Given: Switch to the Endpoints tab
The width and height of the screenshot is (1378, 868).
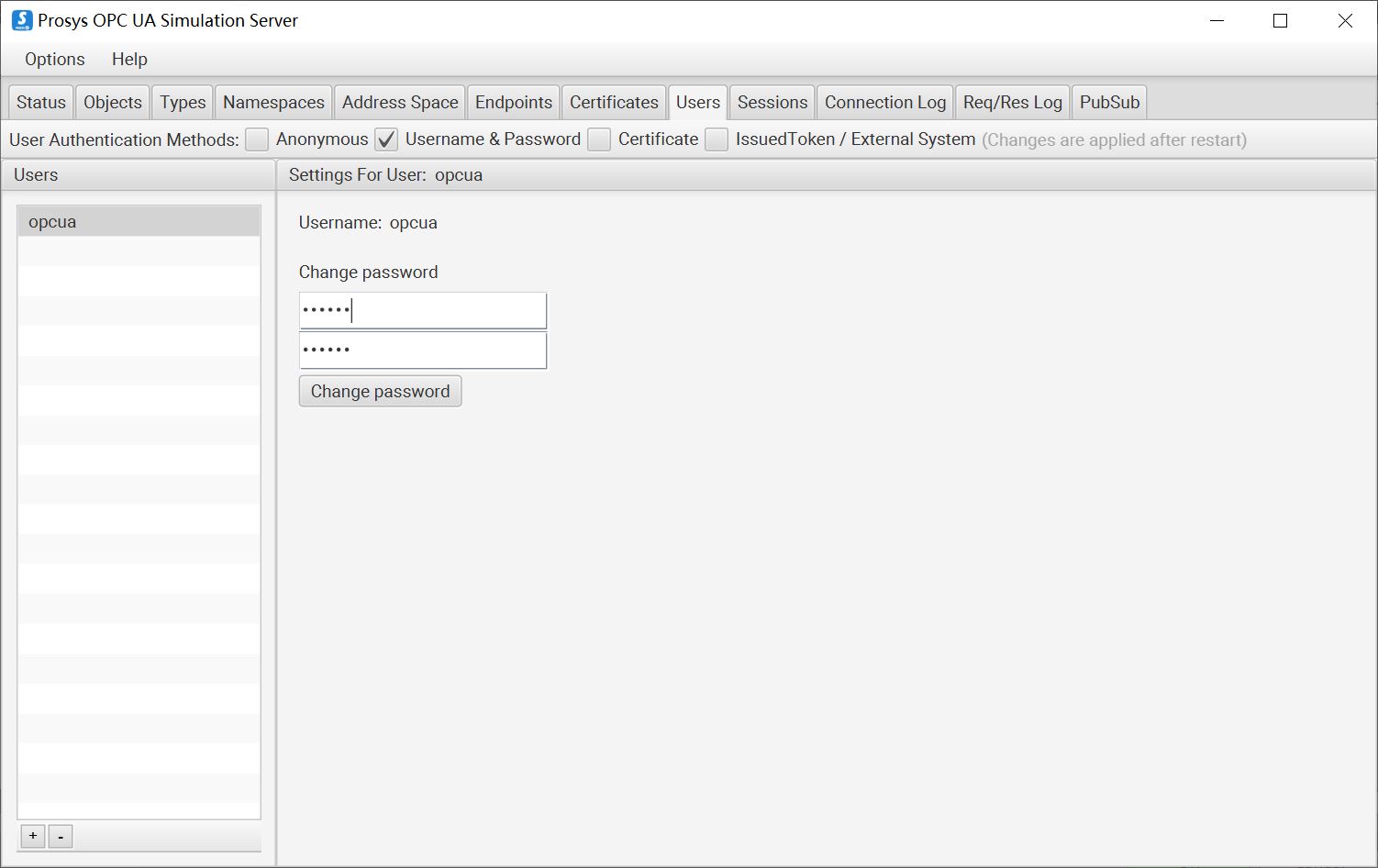Looking at the screenshot, I should click(x=513, y=102).
